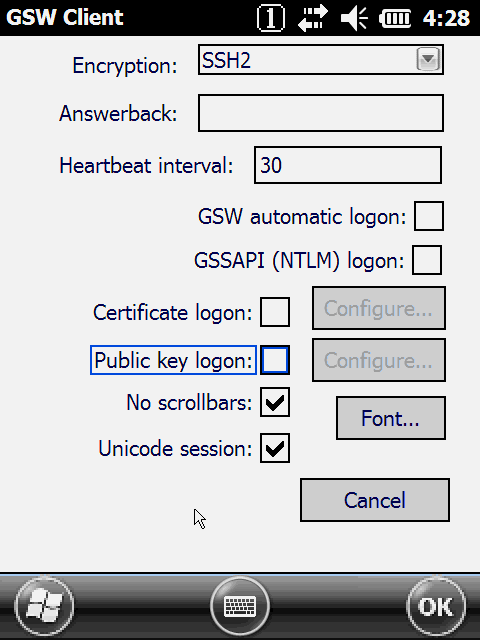Focus the Answerback text field
This screenshot has height=640, width=480.
pyautogui.click(x=321, y=113)
